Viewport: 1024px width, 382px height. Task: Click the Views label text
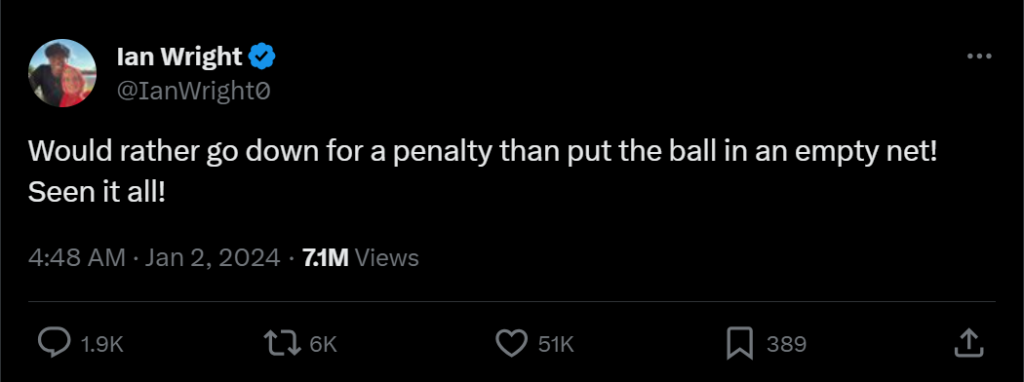pyautogui.click(x=387, y=258)
